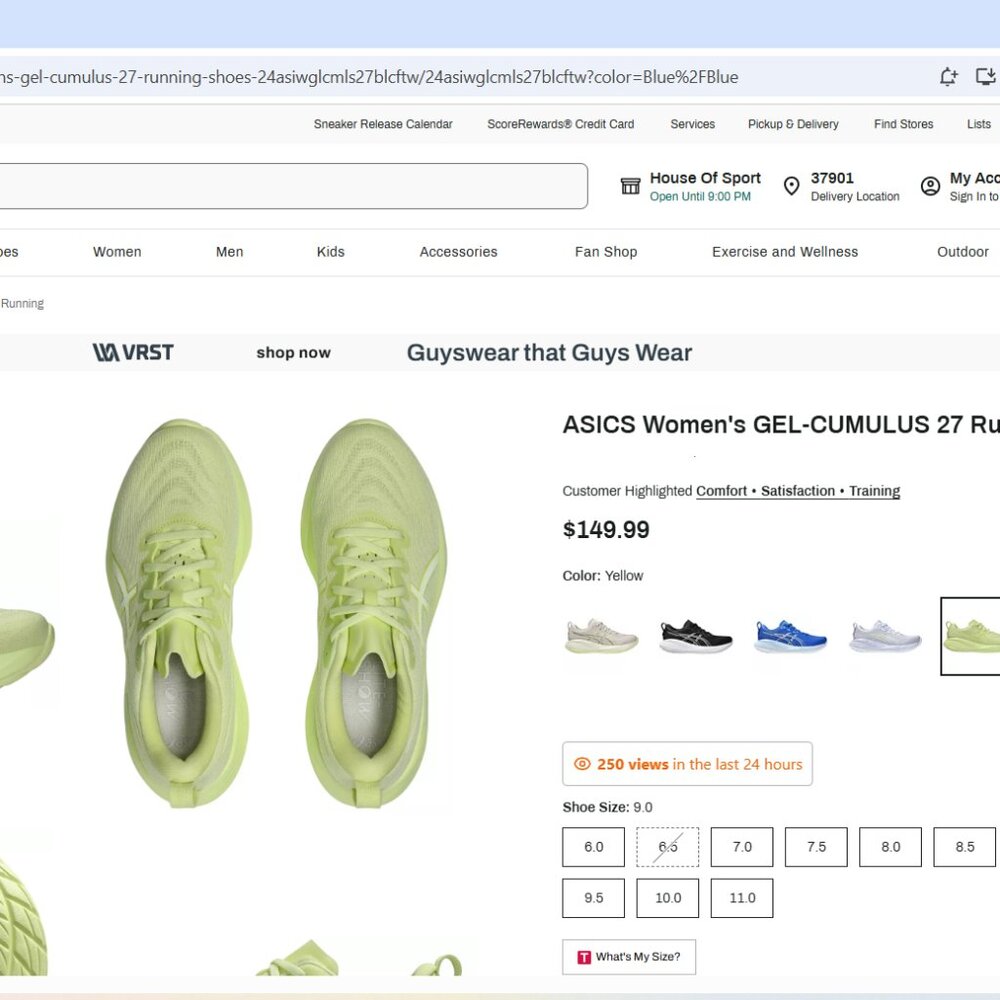This screenshot has height=1000, width=1000.
Task: Click the store icon beside House Of Sport
Action: click(630, 186)
